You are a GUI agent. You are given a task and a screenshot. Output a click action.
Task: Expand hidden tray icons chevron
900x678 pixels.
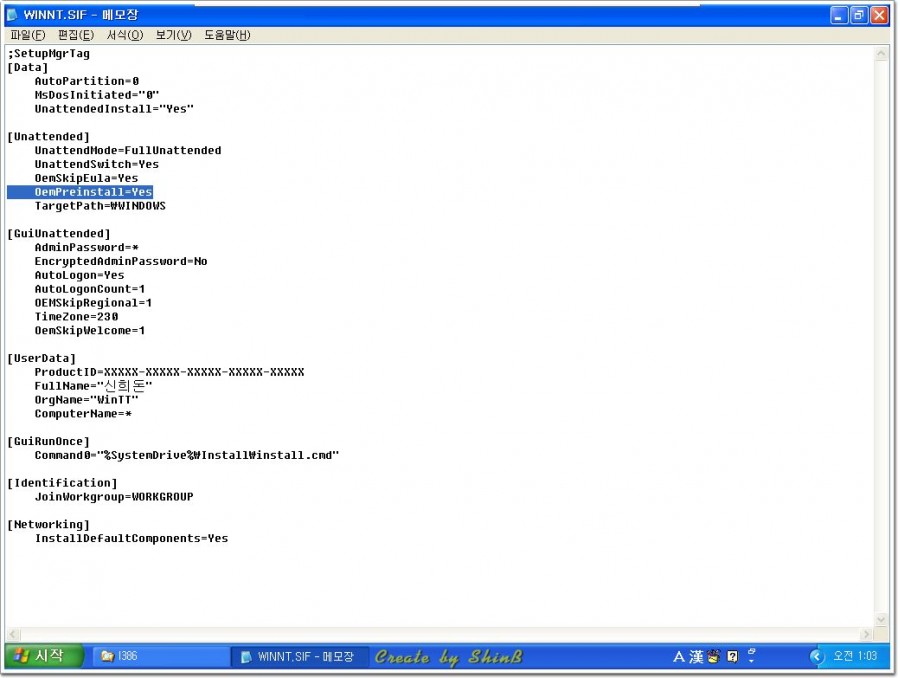pos(816,656)
